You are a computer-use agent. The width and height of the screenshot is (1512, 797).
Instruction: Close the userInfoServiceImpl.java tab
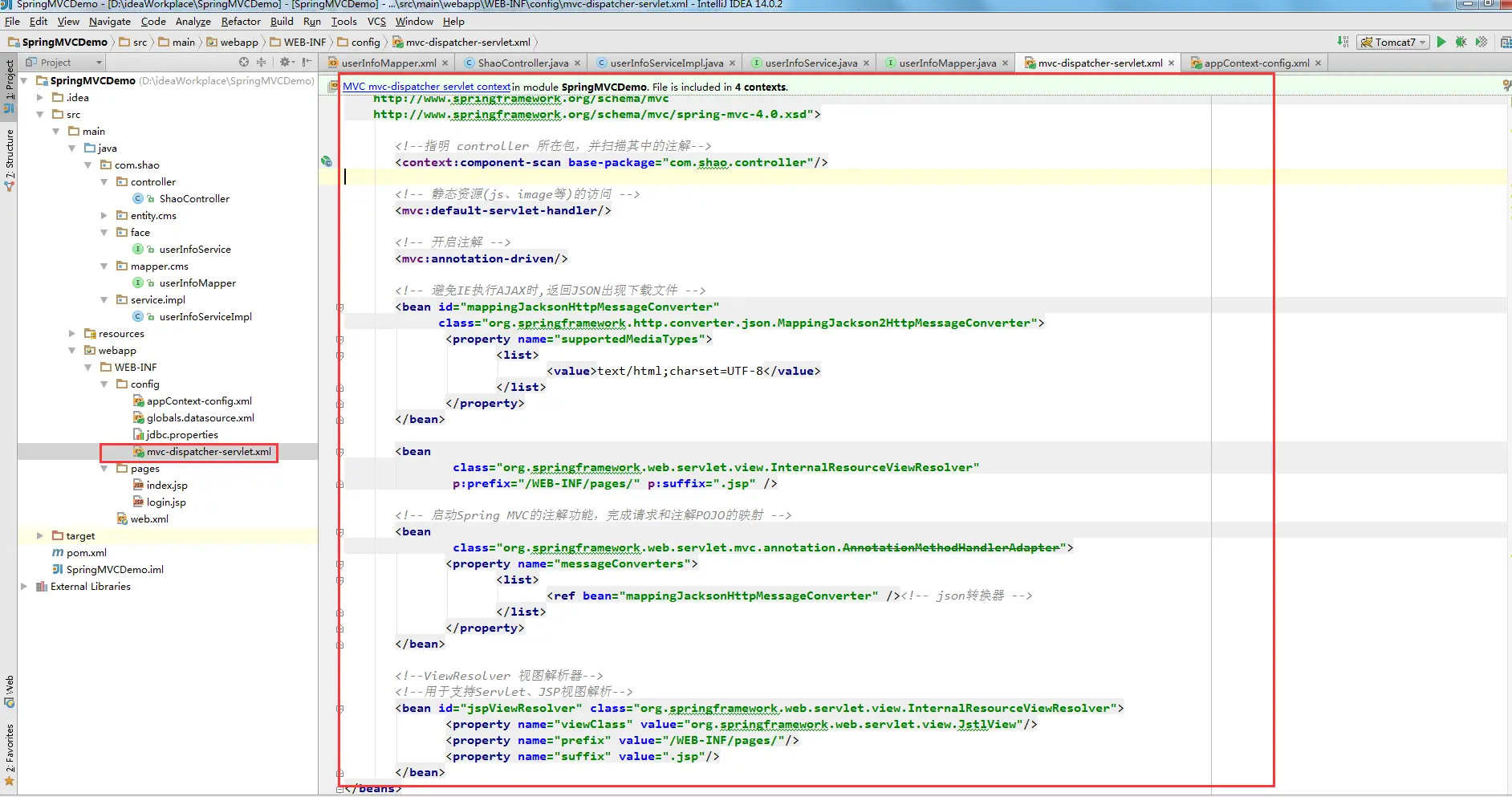(x=732, y=63)
